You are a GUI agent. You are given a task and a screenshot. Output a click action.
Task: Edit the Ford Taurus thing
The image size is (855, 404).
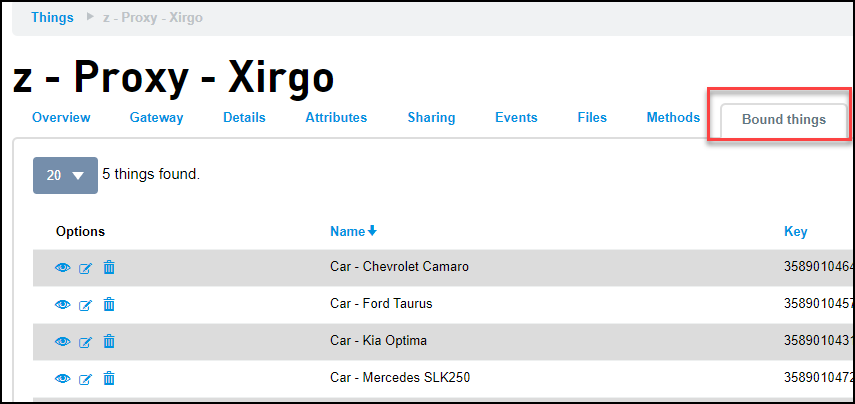point(86,305)
